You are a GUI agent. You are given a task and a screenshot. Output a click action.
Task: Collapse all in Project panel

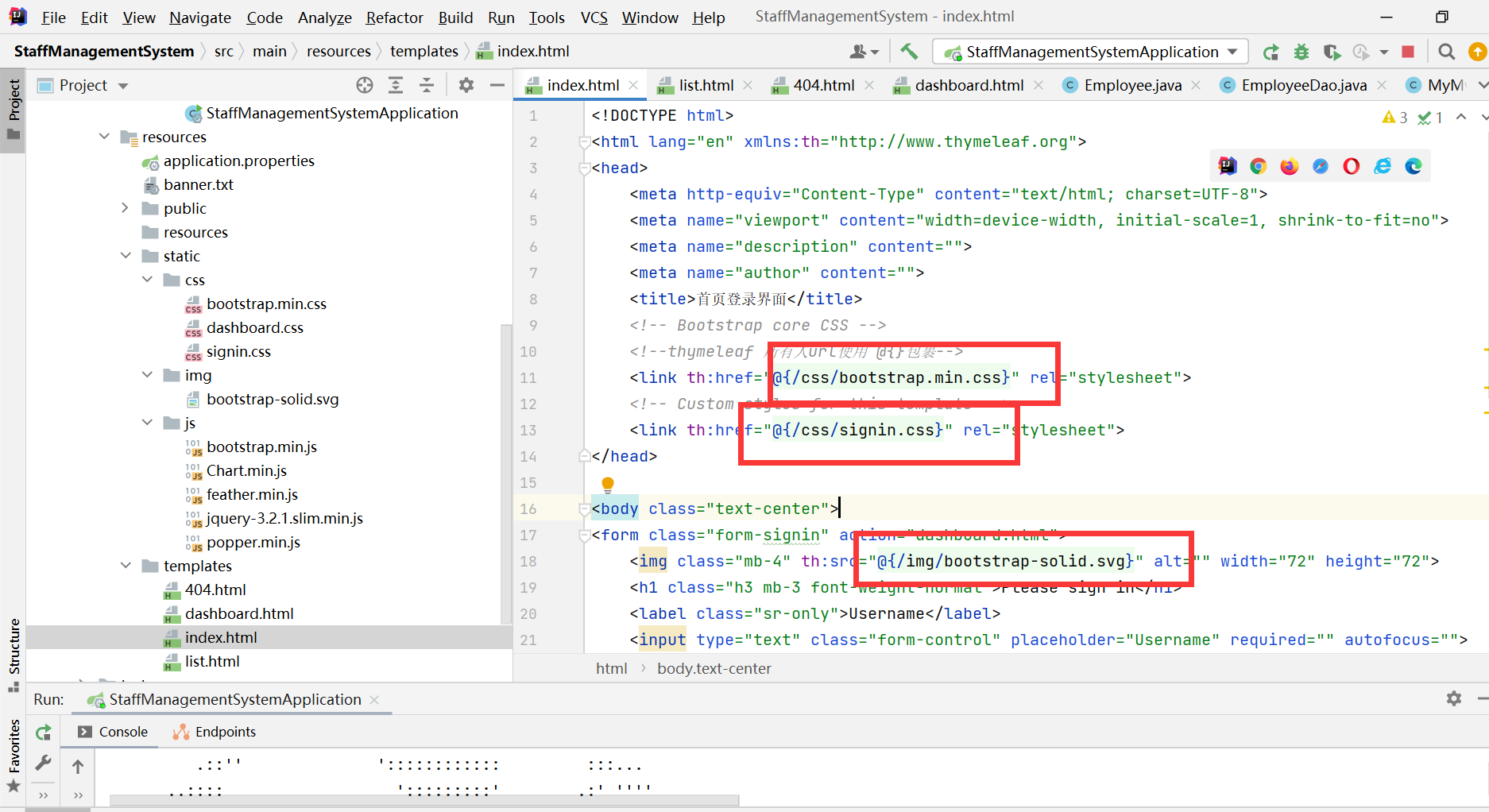tap(427, 85)
